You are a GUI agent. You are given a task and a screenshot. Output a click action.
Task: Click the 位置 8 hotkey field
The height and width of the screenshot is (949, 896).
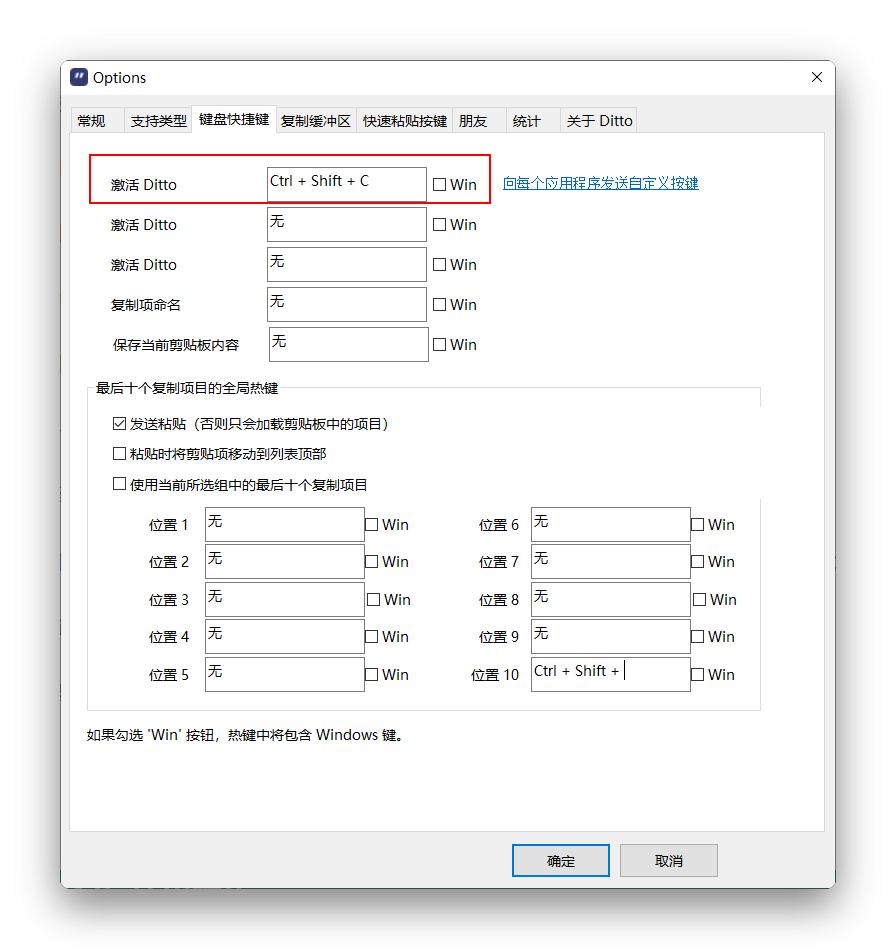(611, 600)
